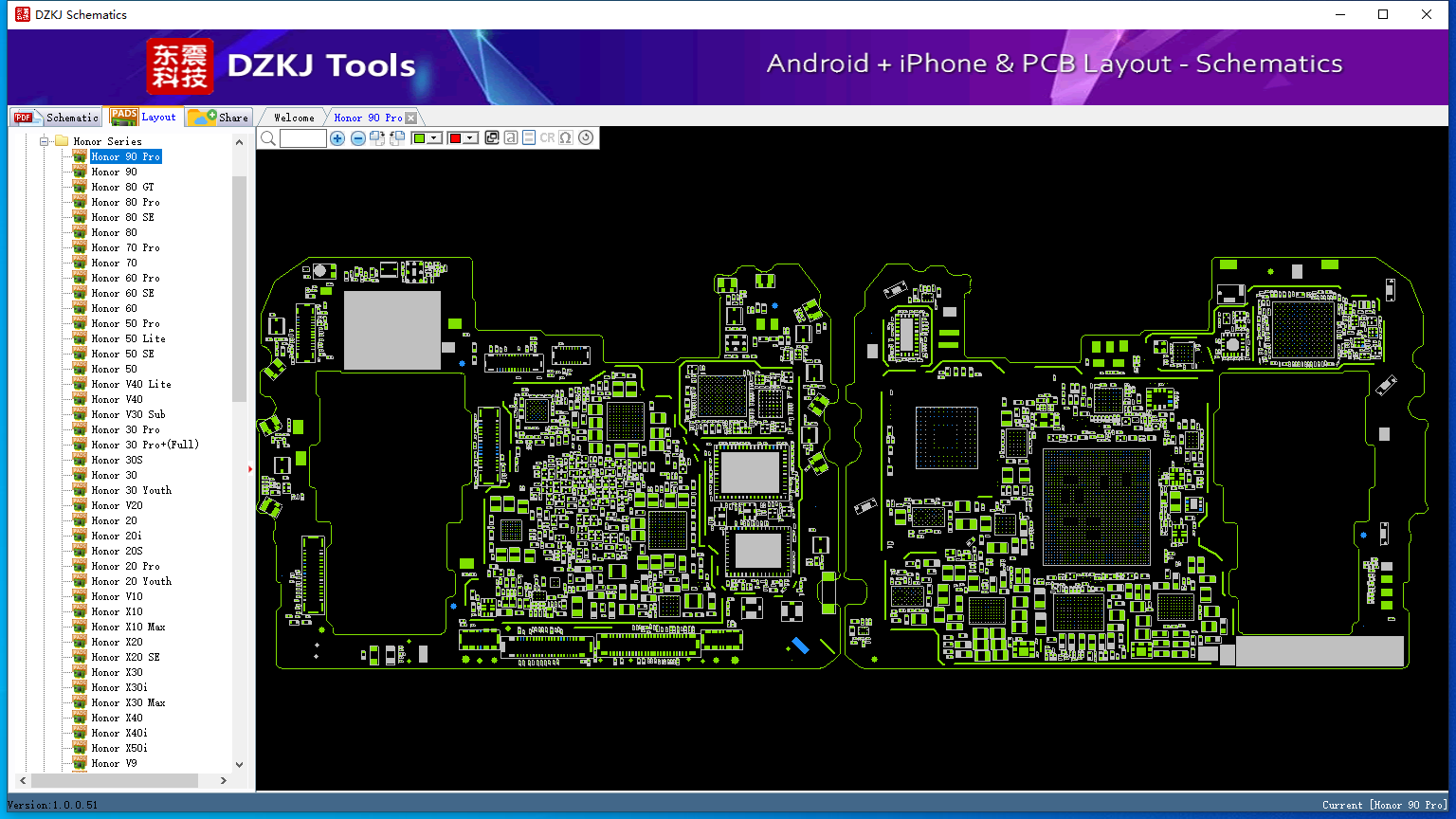This screenshot has width=1456, height=819.
Task: Open the red color dropdown arrow
Action: tap(469, 138)
